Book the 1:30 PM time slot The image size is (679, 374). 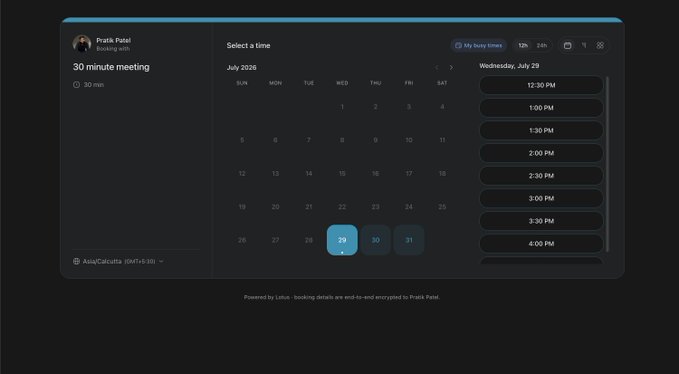[x=541, y=130]
